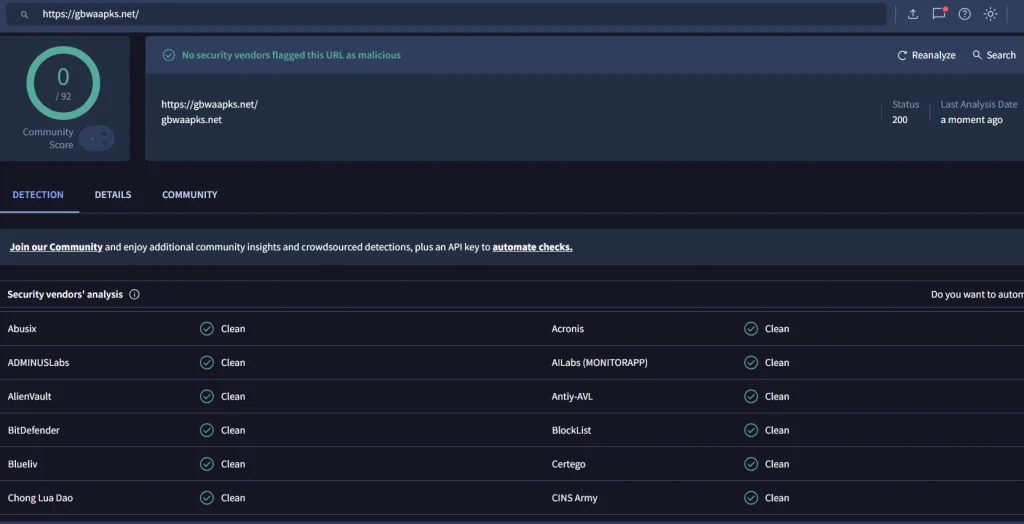This screenshot has height=524, width=1024.
Task: Click the info icon beside Security vendors' analysis
Action: coord(135,295)
